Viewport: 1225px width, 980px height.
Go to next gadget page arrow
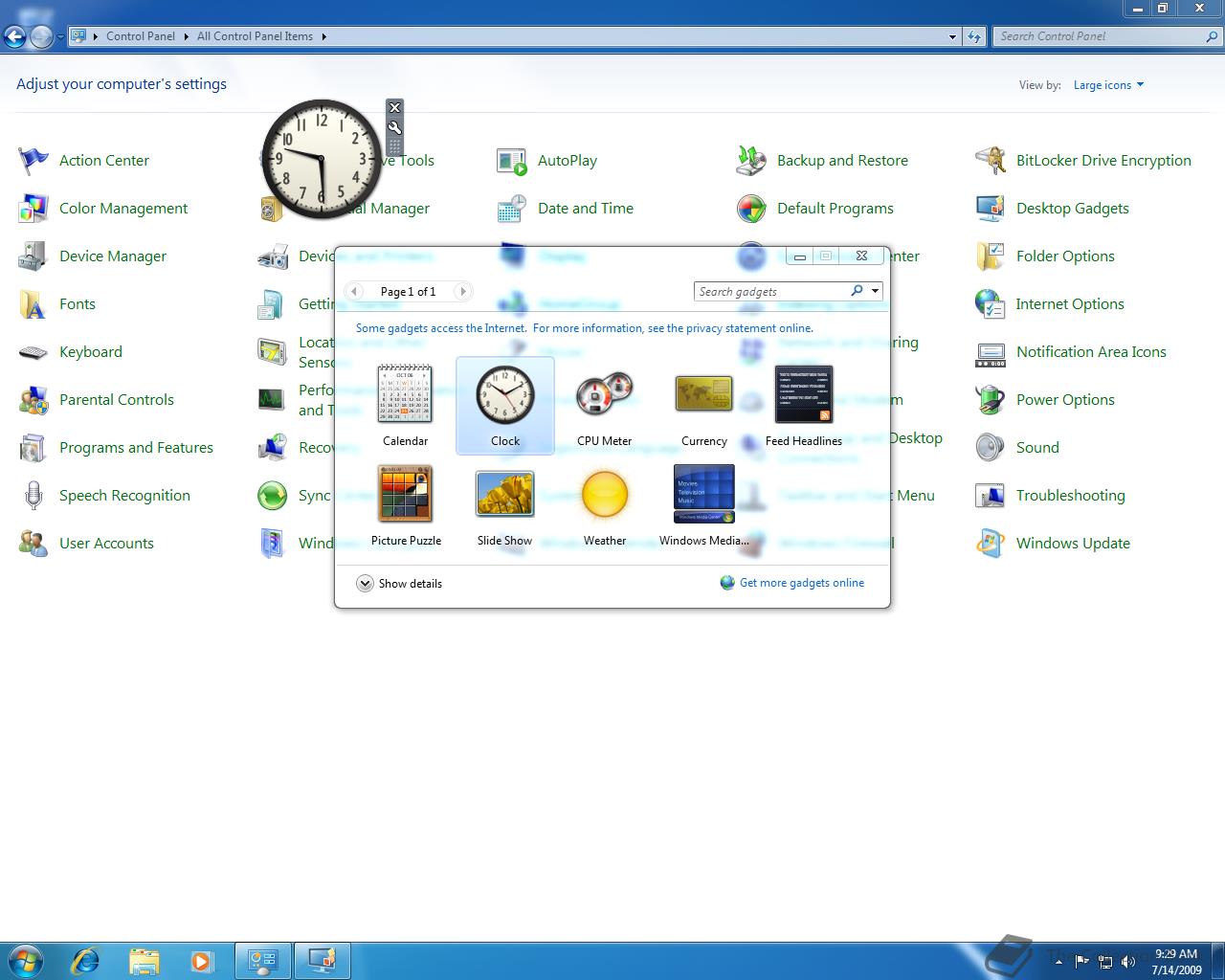[462, 291]
